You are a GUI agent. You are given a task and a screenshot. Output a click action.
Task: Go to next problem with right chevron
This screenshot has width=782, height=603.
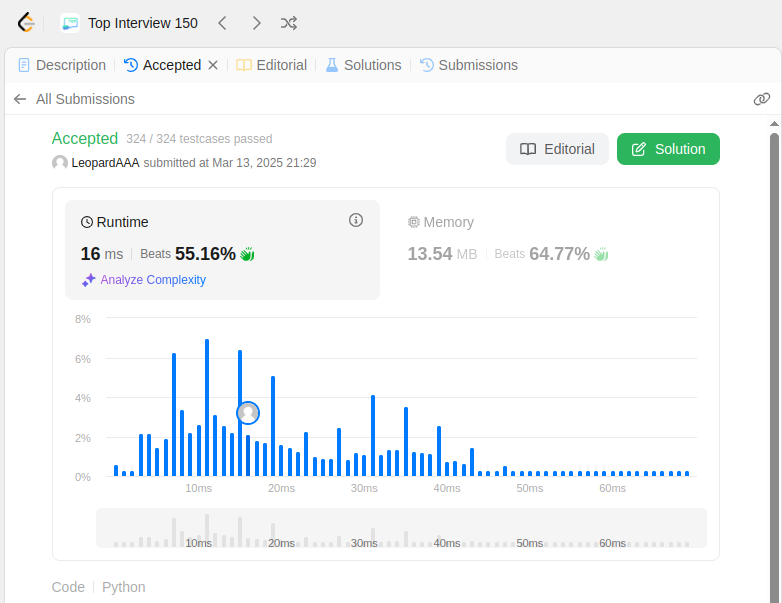[x=256, y=23]
